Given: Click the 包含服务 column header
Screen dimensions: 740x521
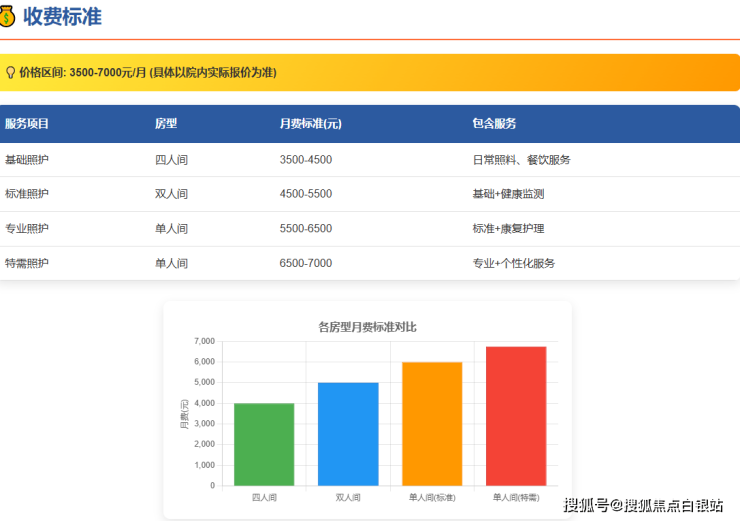Looking at the screenshot, I should (x=494, y=124).
